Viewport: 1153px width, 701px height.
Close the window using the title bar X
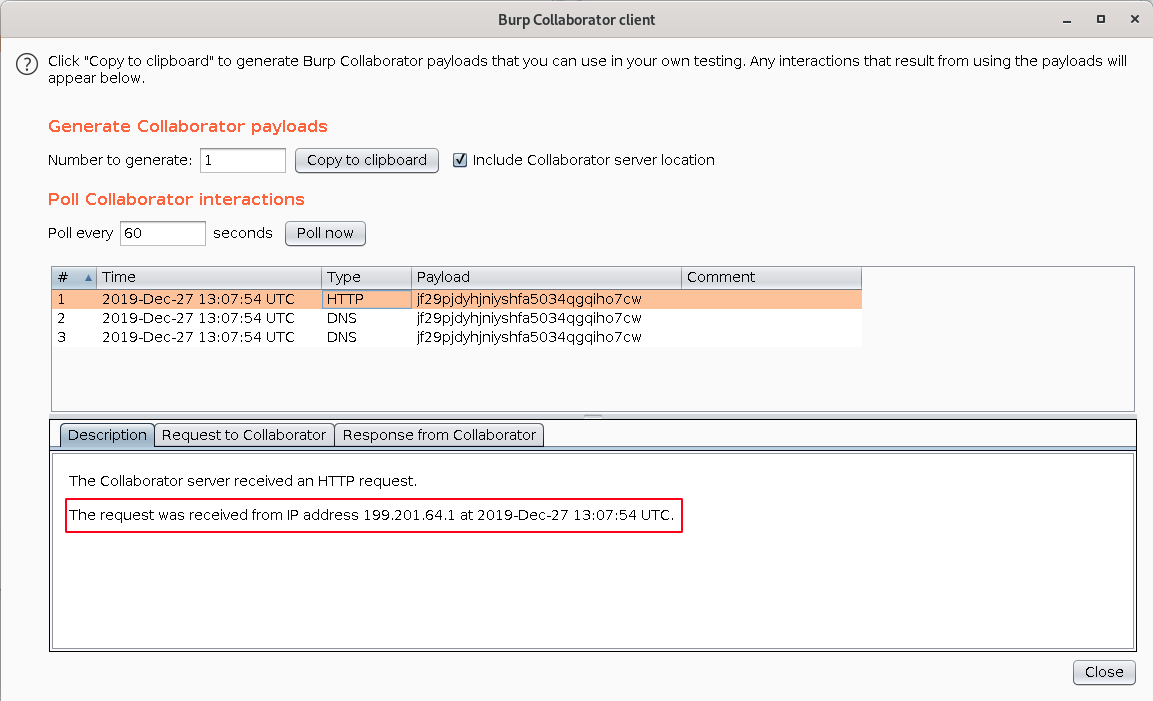click(1135, 20)
